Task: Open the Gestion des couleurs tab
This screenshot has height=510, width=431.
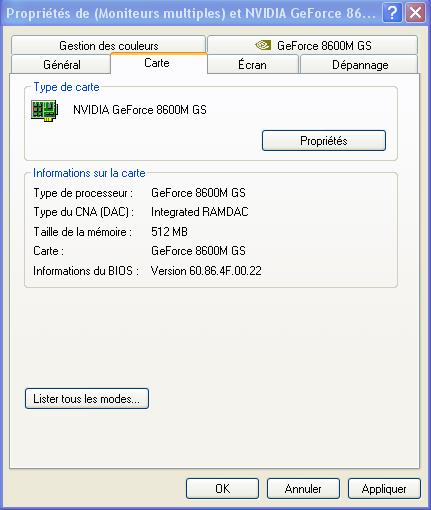Action: (108, 45)
